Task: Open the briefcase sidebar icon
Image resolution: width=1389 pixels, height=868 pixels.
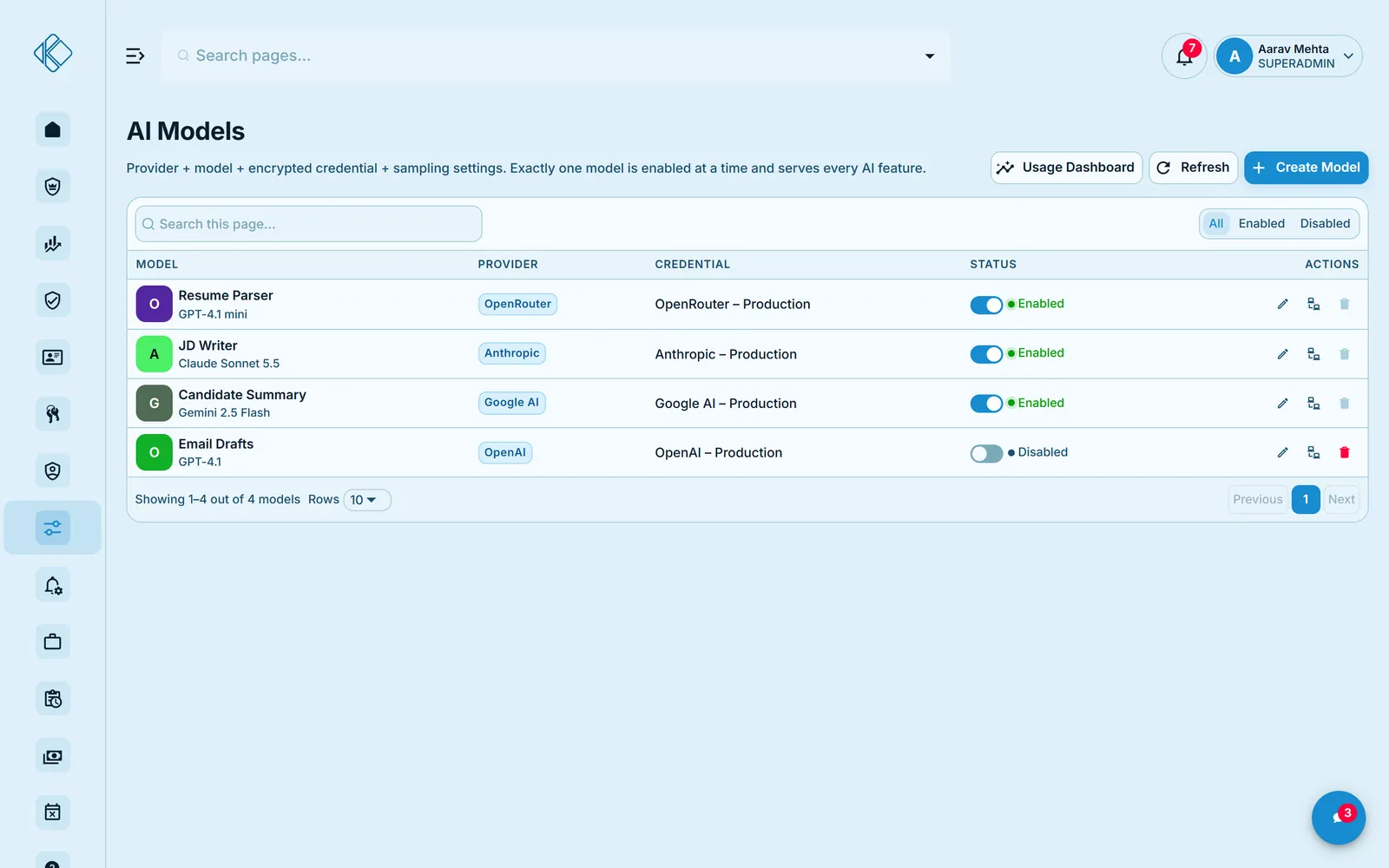Action: (53, 642)
